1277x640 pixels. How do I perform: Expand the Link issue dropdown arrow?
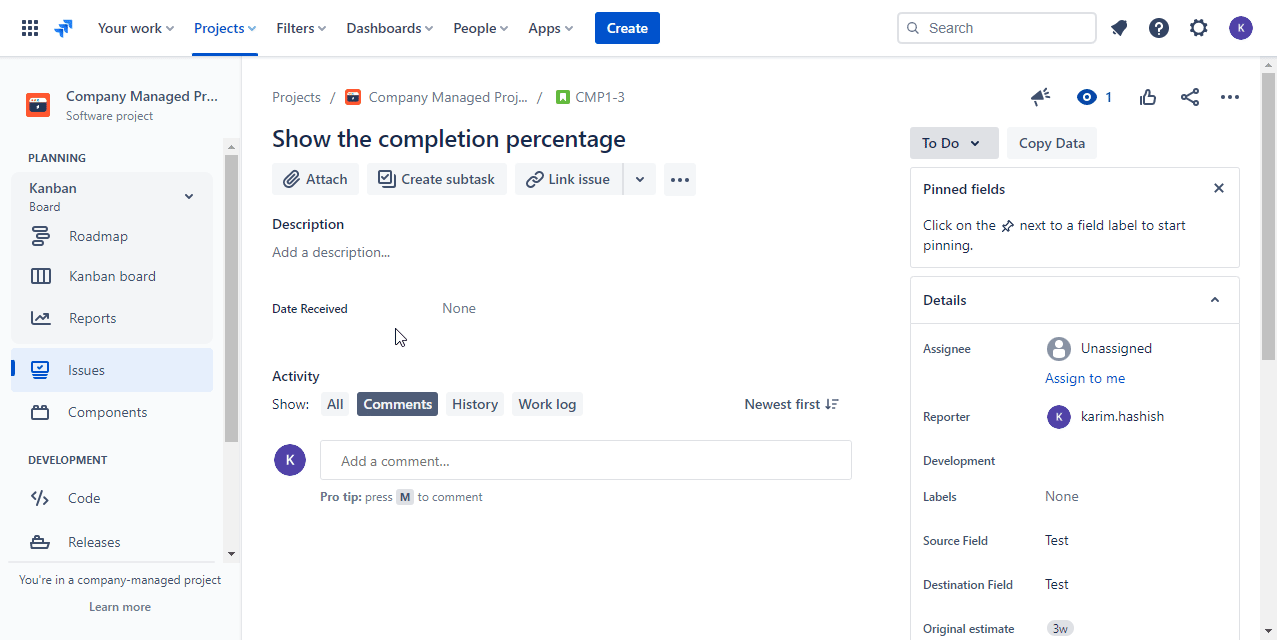click(x=640, y=179)
